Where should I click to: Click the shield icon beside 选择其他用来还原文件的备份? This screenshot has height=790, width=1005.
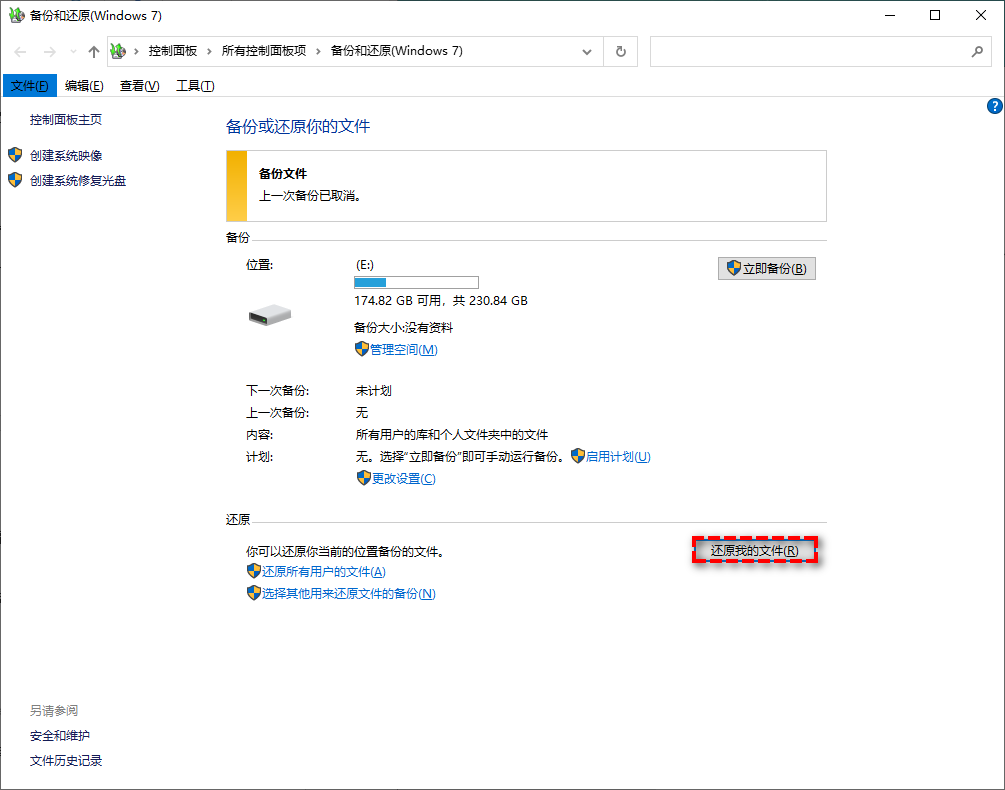[253, 593]
